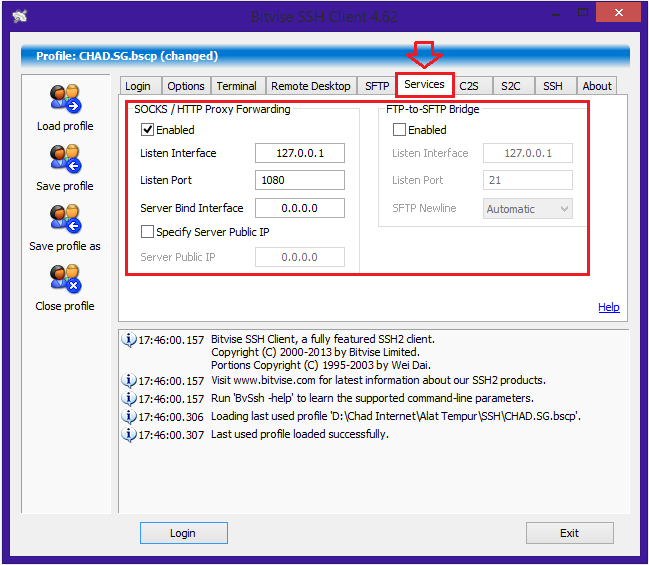Click the Load profile icon
The width and height of the screenshot is (649, 565).
click(x=65, y=99)
